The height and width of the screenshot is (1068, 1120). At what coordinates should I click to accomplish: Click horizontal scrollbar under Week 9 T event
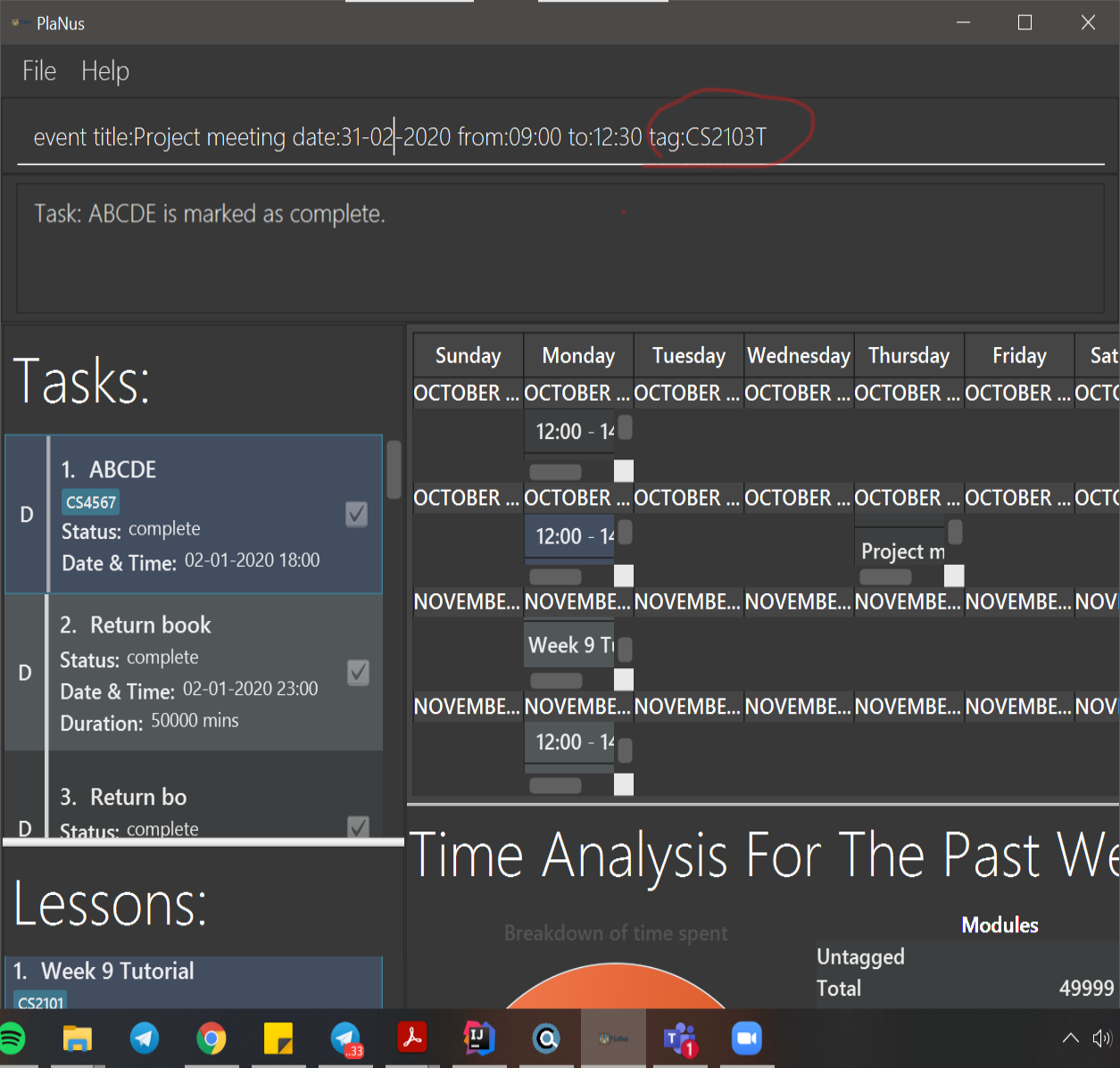[x=556, y=681]
